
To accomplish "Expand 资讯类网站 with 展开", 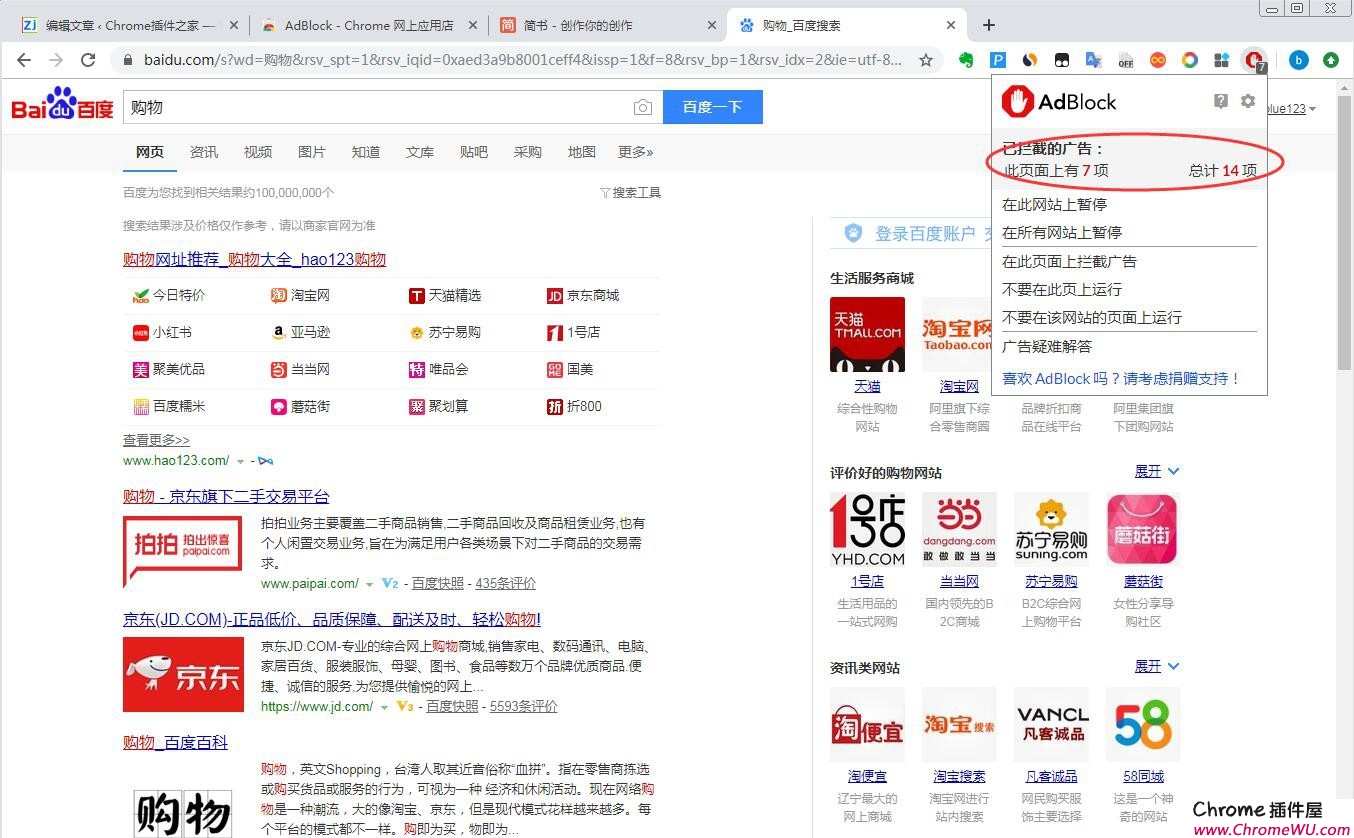I will point(1157,666).
